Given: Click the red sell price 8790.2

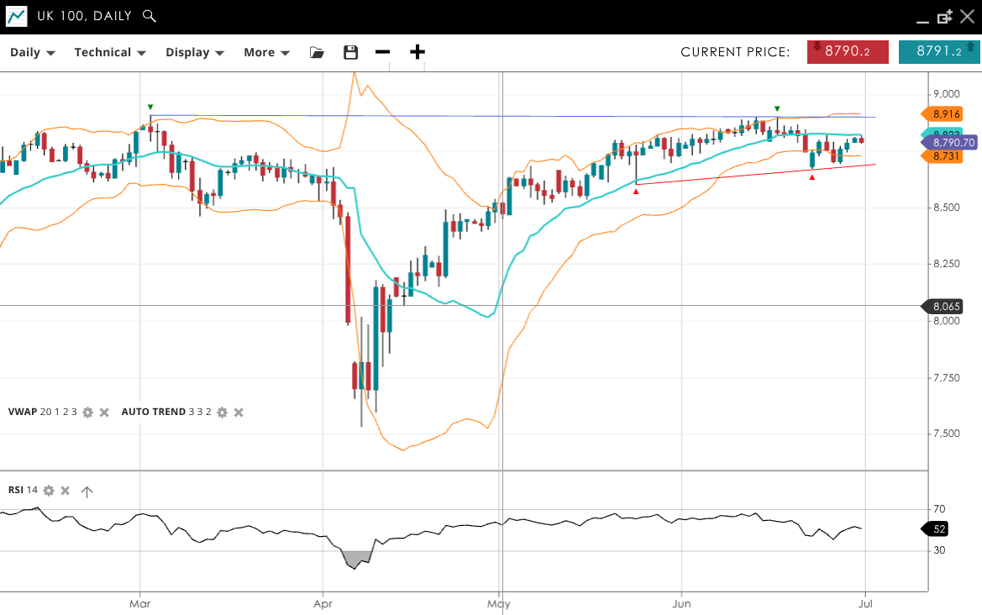Looking at the screenshot, I should [847, 52].
